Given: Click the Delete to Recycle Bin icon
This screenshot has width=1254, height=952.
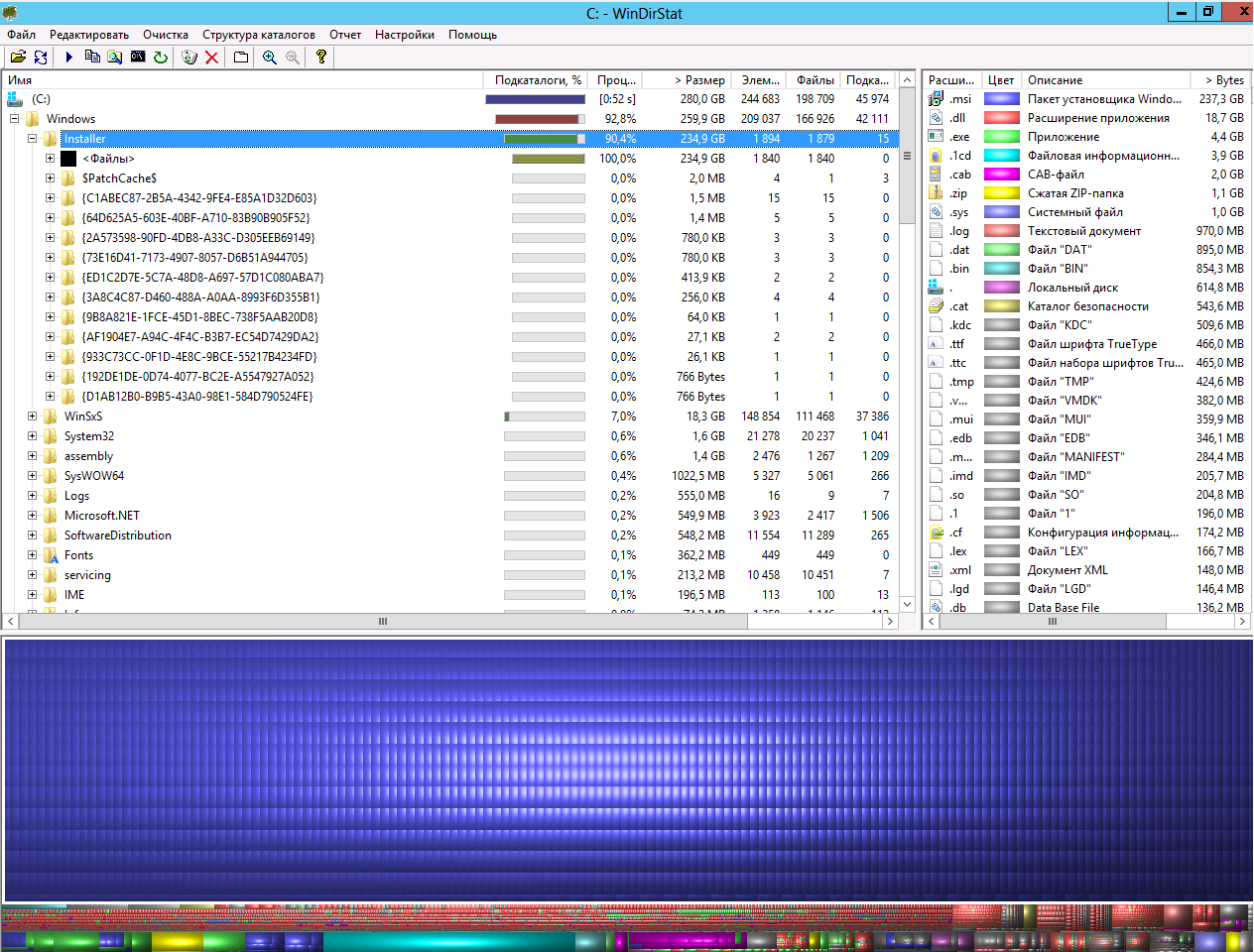Looking at the screenshot, I should (x=189, y=58).
